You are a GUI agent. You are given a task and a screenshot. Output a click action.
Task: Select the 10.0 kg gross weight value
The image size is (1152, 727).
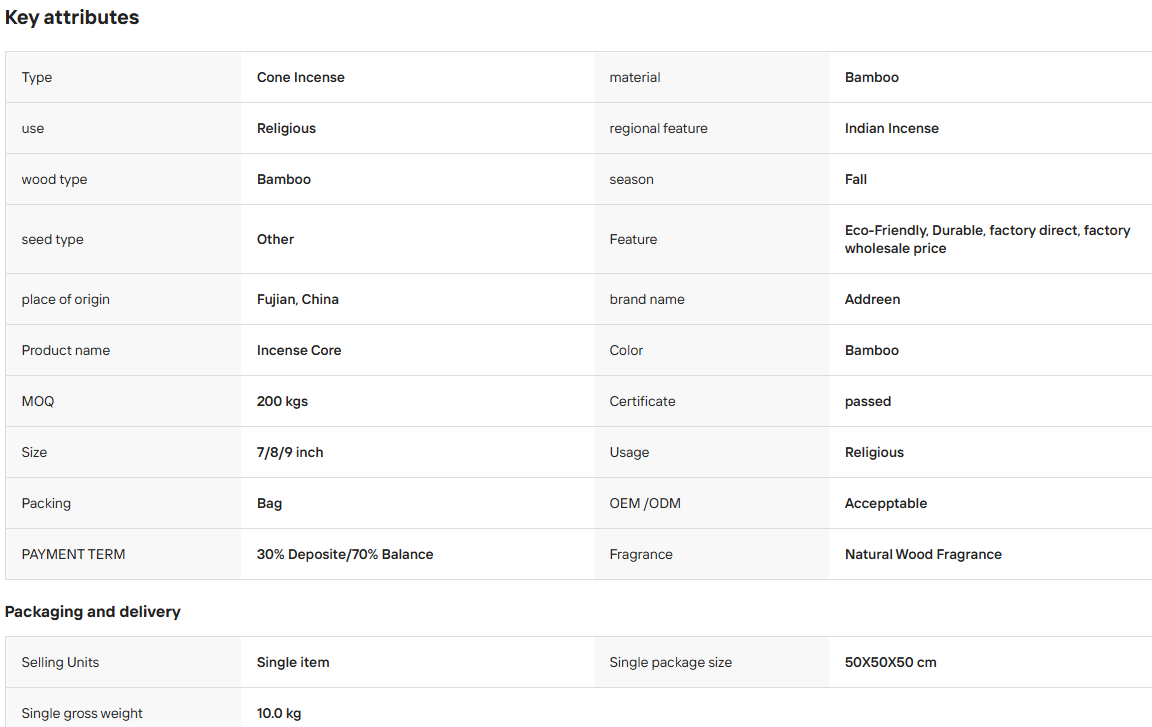(x=278, y=713)
